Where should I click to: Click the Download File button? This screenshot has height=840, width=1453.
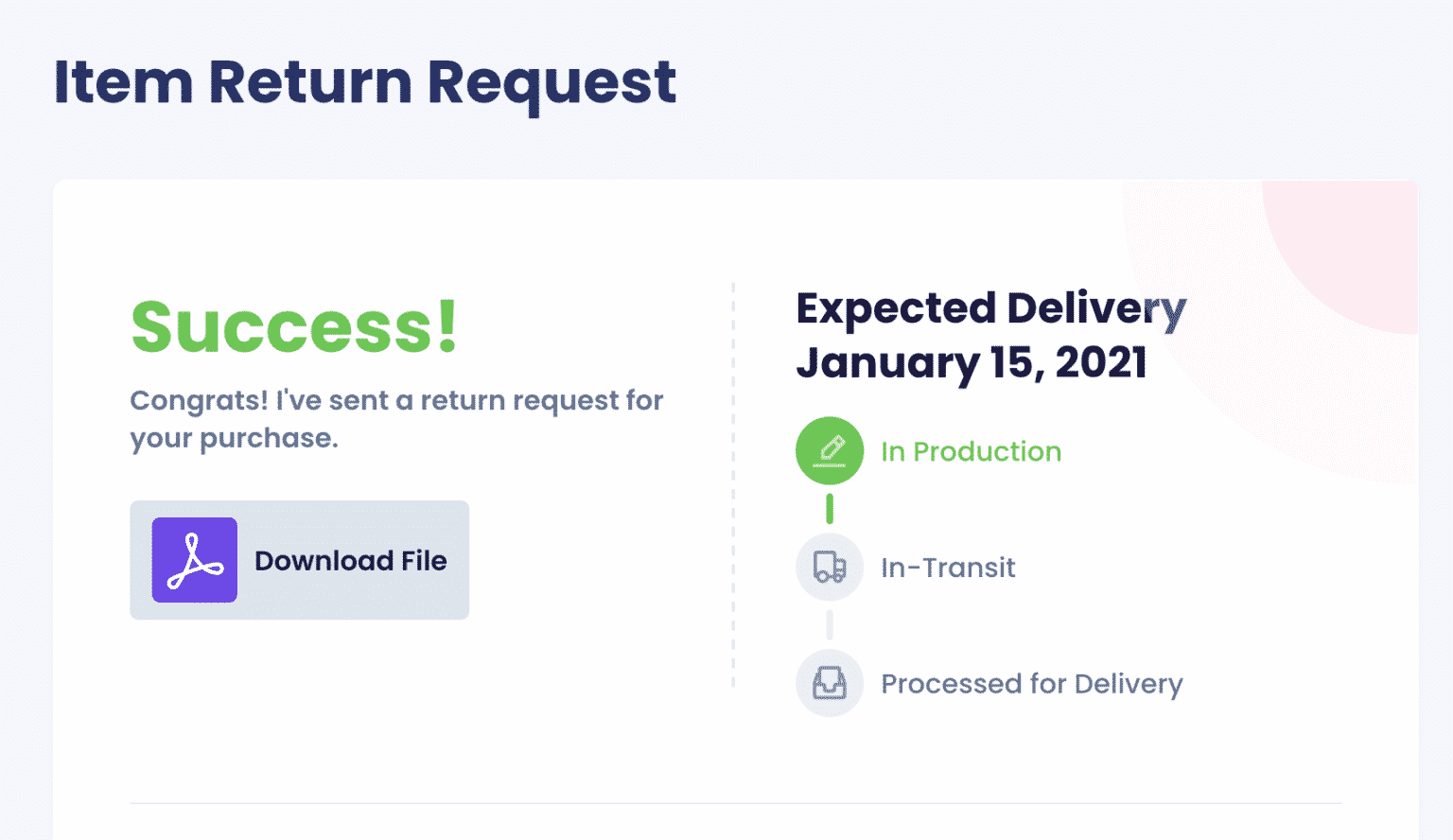tap(299, 560)
